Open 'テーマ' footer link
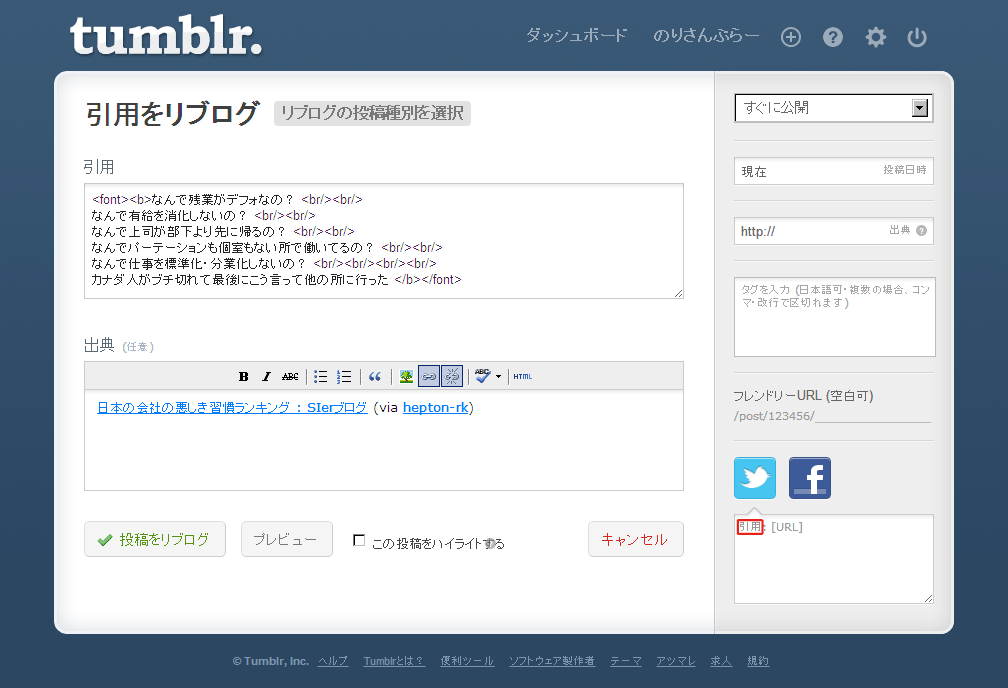 coord(626,661)
